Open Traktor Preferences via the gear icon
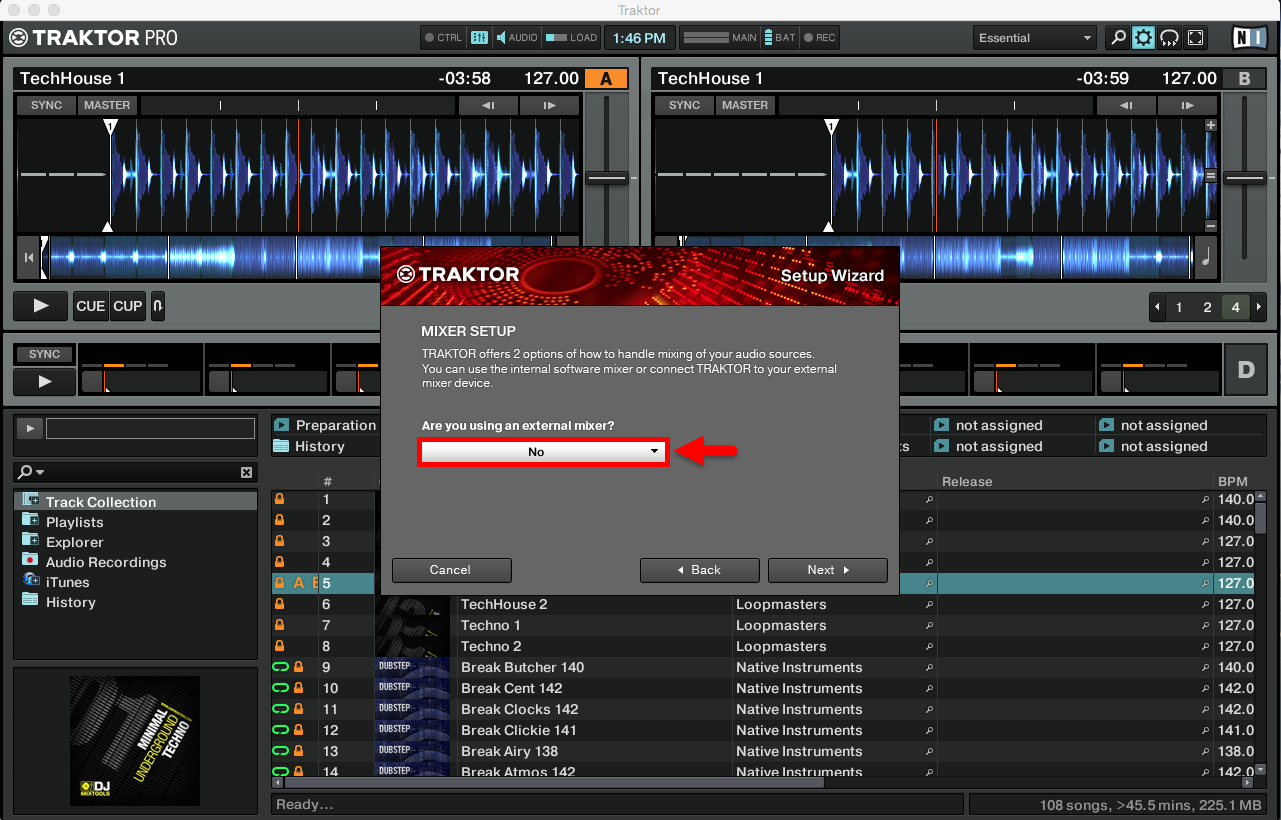 point(1142,37)
